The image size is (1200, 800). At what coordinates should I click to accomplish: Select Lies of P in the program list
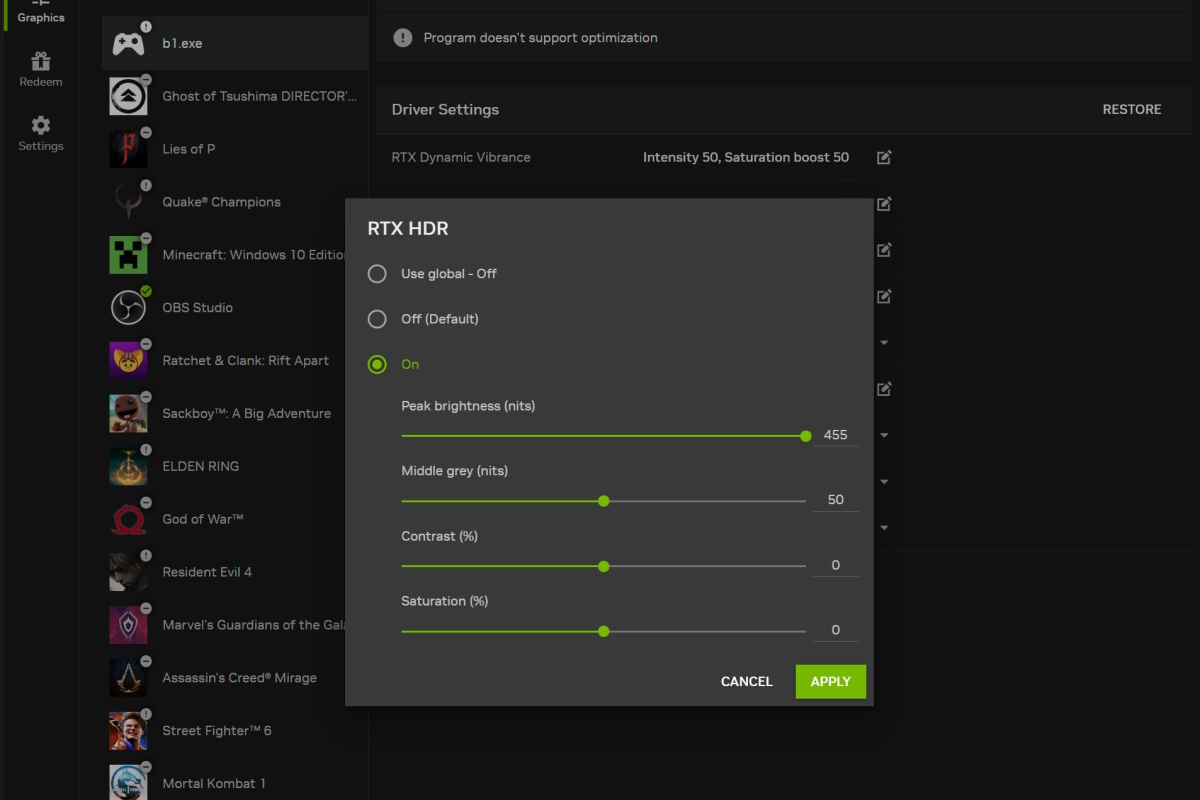point(189,149)
